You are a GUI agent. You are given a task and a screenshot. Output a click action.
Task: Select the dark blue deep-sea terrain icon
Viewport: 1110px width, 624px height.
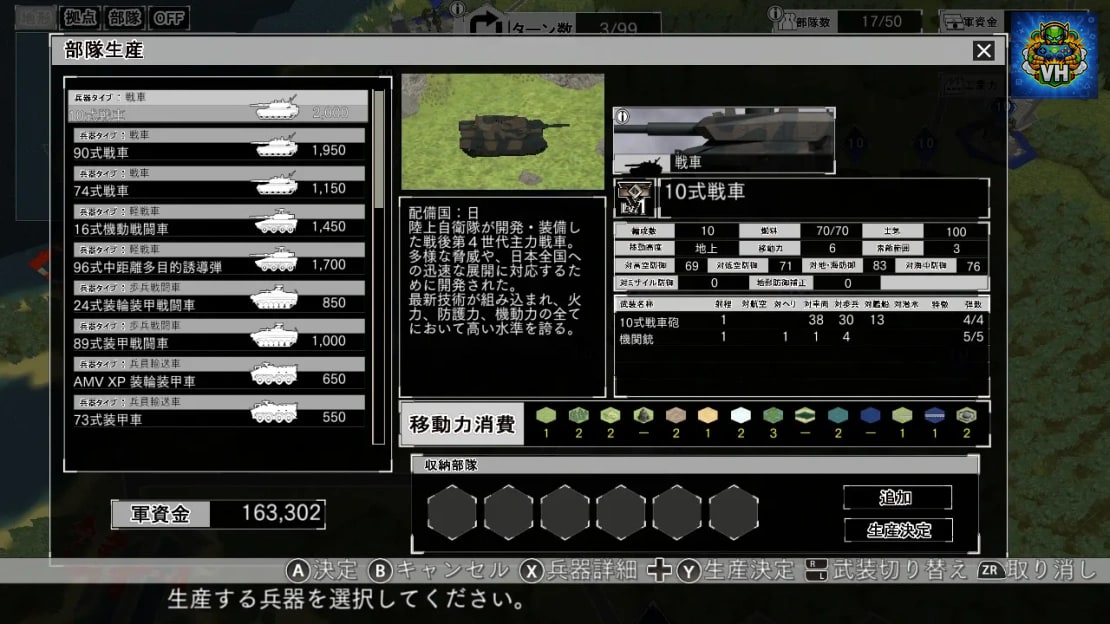click(870, 415)
